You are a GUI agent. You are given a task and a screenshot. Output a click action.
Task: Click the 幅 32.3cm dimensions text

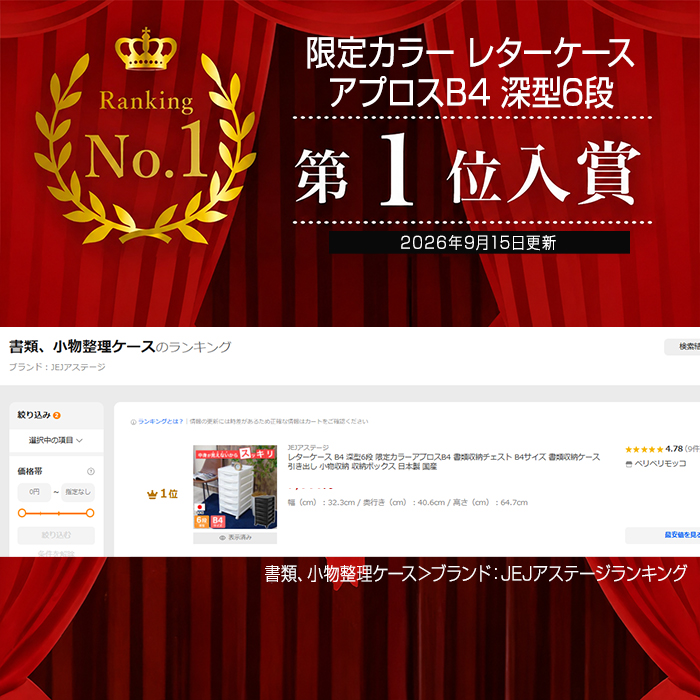coord(408,503)
